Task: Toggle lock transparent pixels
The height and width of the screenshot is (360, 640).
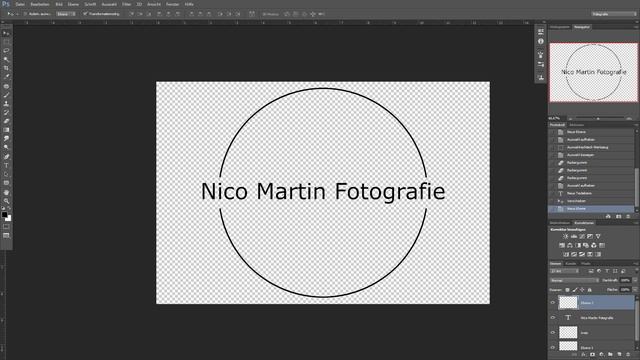Action: coord(567,290)
